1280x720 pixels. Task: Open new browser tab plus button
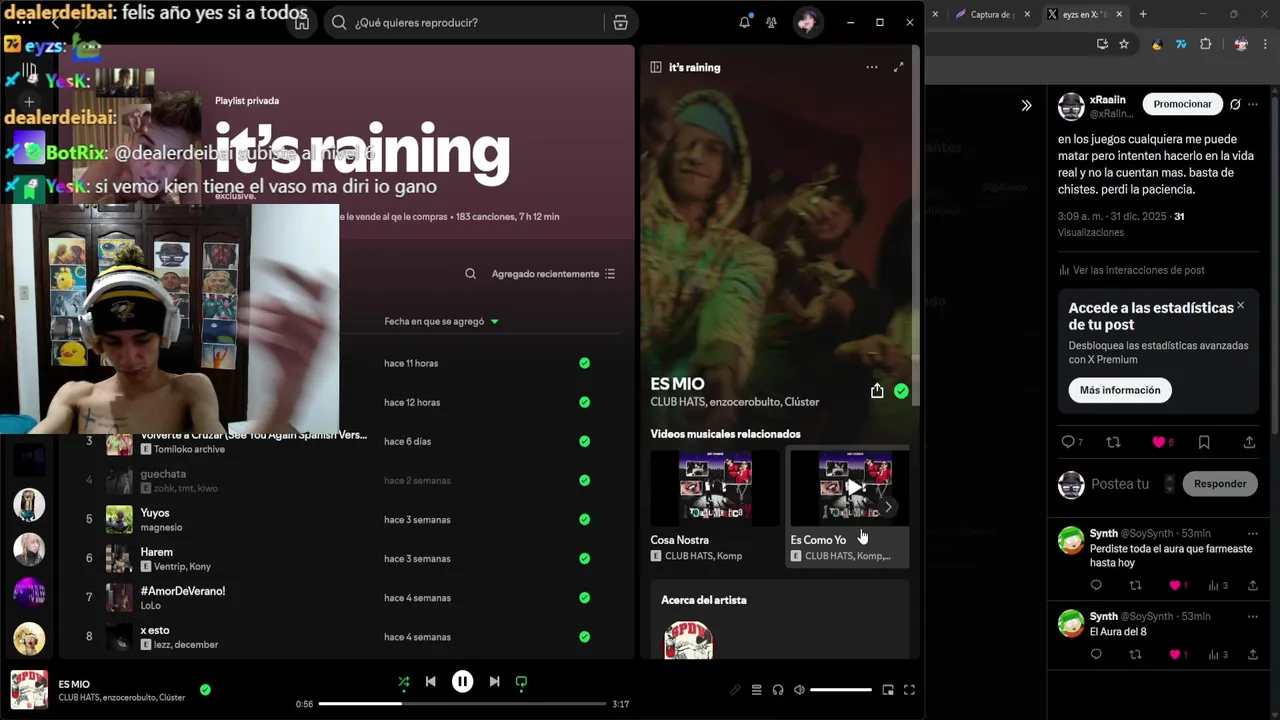click(x=1143, y=14)
